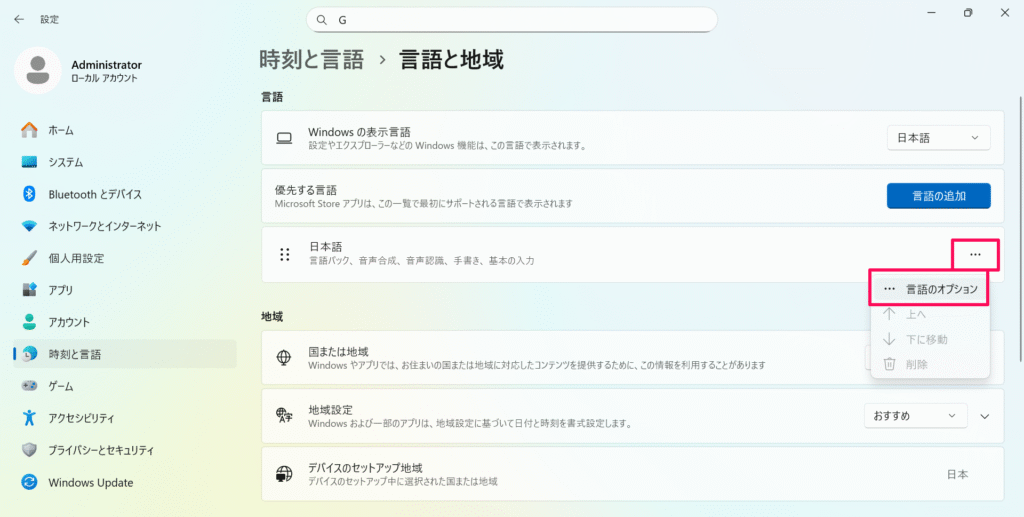Click the Windows Update icon
Image resolution: width=1024 pixels, height=517 pixels.
pos(29,482)
